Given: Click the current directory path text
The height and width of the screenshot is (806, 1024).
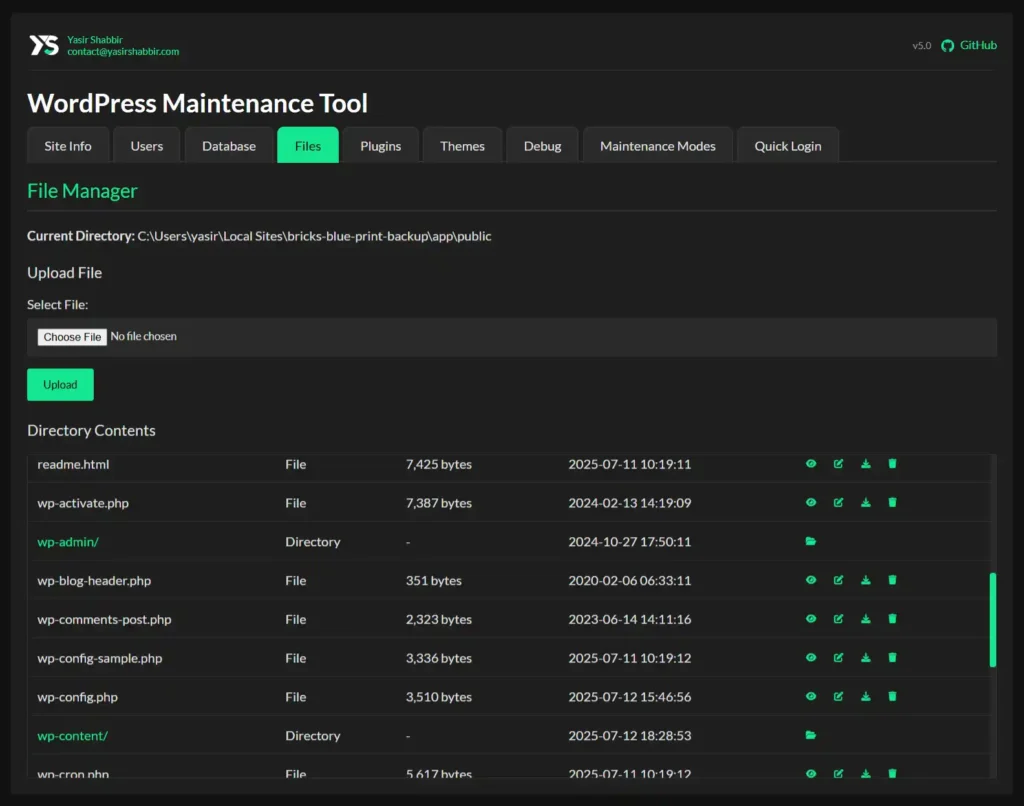Looking at the screenshot, I should click(x=314, y=236).
